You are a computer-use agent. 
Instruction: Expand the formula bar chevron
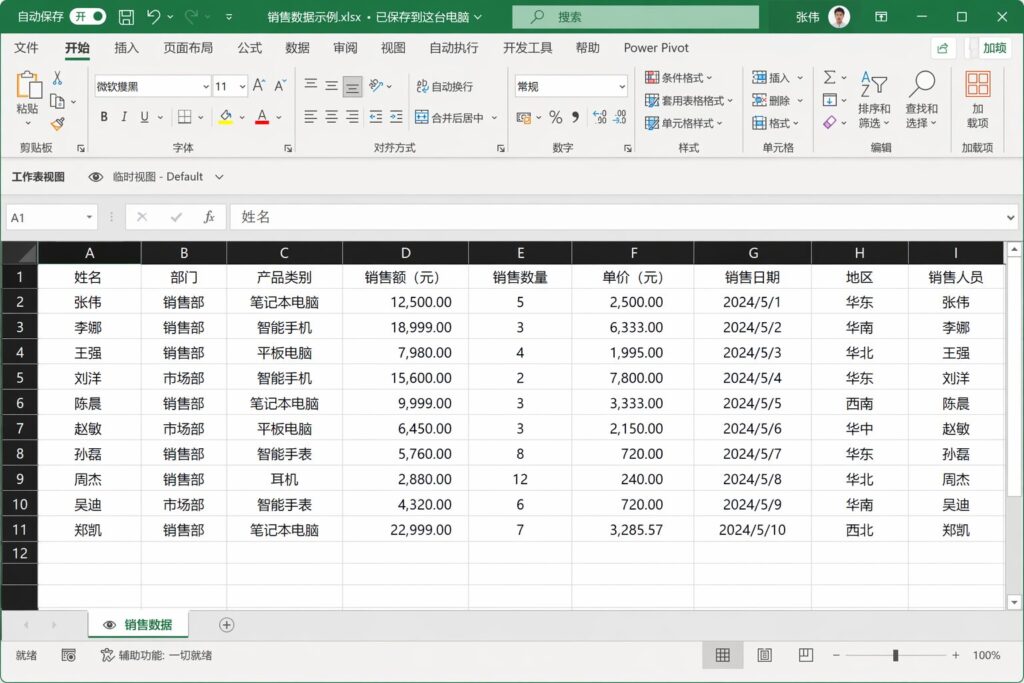pyautogui.click(x=1011, y=217)
